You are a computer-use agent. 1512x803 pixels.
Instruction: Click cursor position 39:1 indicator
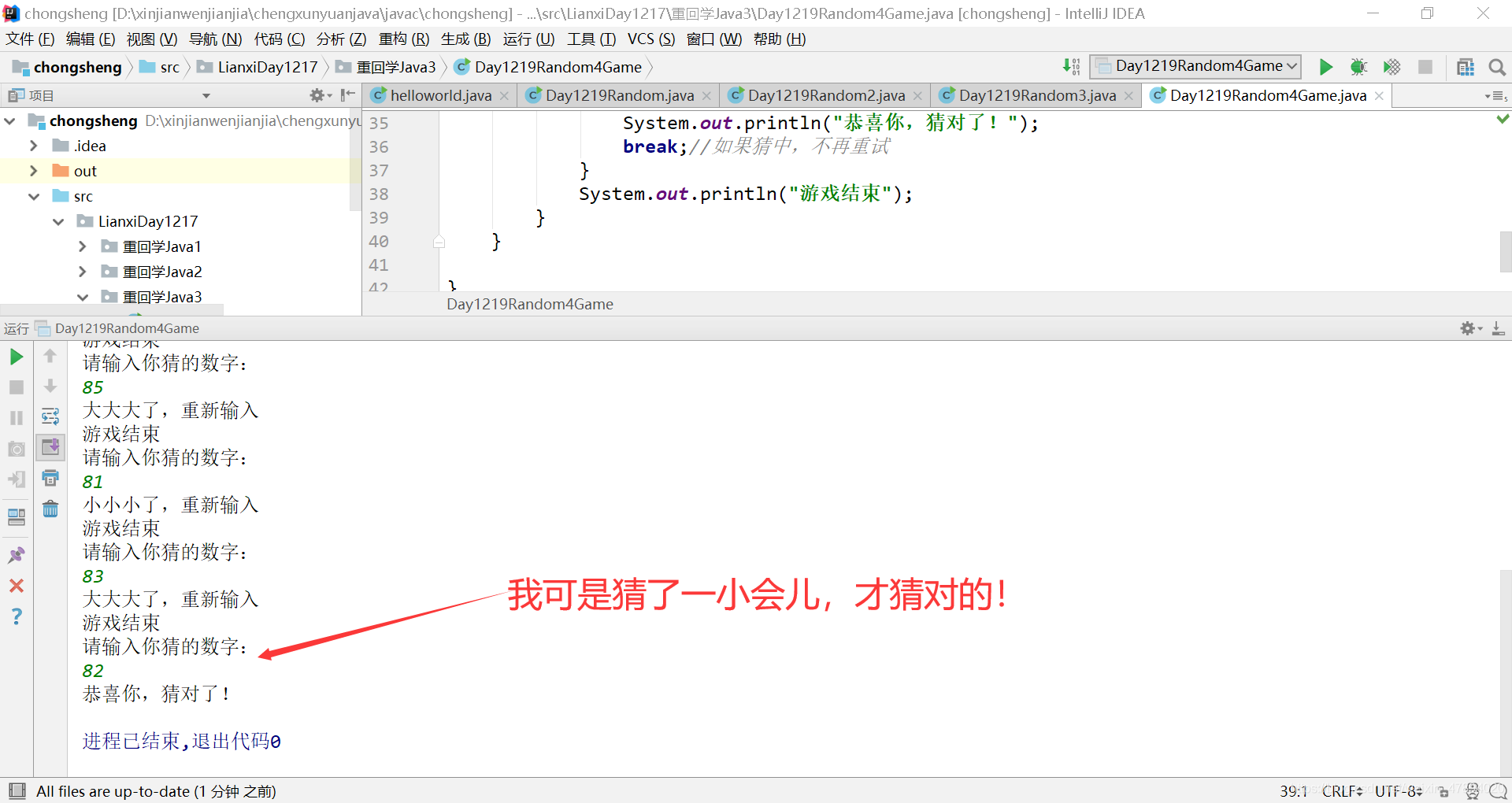pyautogui.click(x=1294, y=791)
